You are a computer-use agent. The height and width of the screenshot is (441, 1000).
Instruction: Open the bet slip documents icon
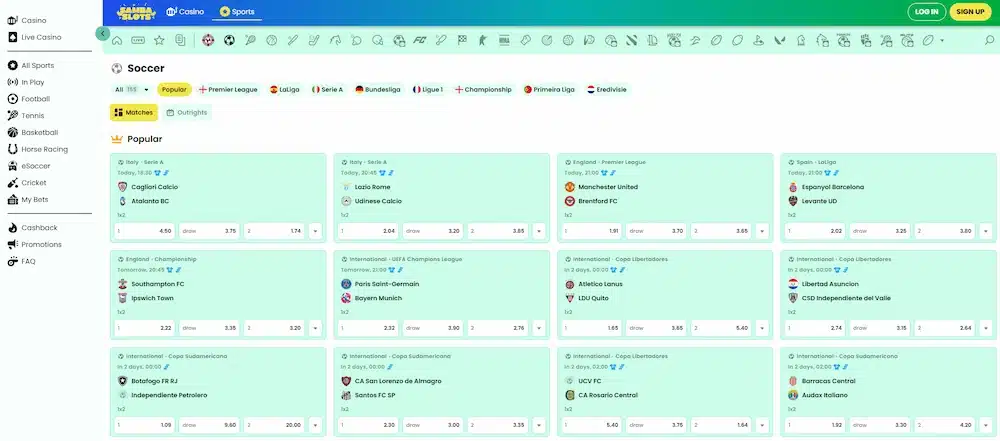tap(180, 40)
